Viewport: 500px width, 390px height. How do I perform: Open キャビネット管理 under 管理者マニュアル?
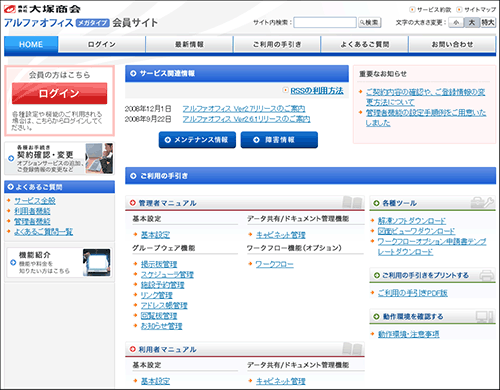pos(281,235)
